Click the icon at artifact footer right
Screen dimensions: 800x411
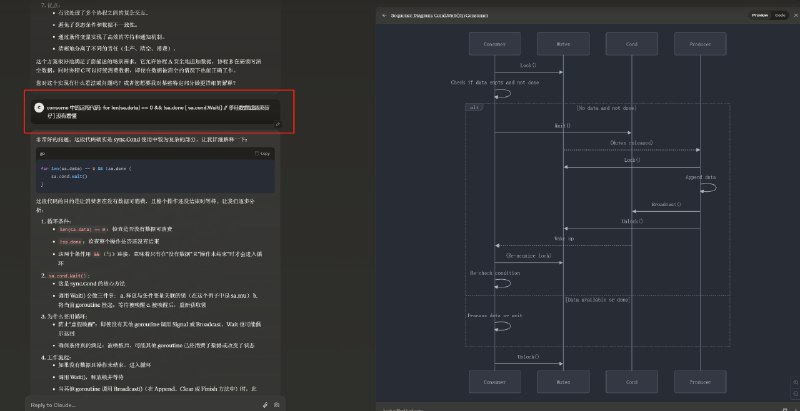click(785, 409)
